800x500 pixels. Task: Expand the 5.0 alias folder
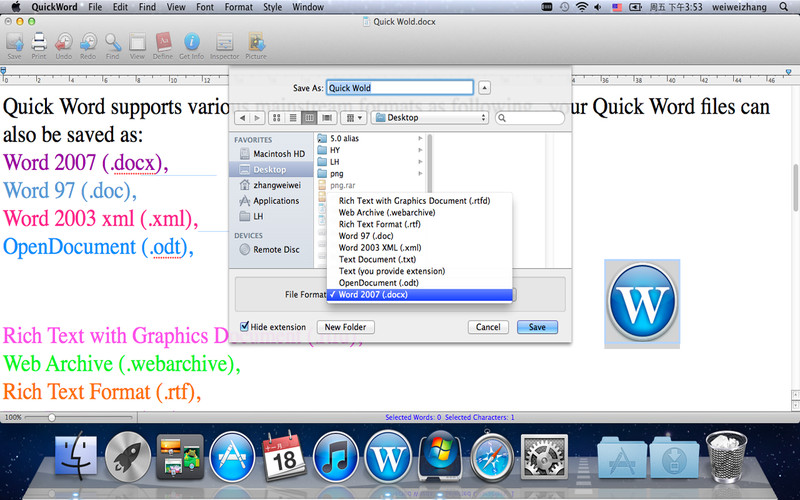click(x=420, y=138)
